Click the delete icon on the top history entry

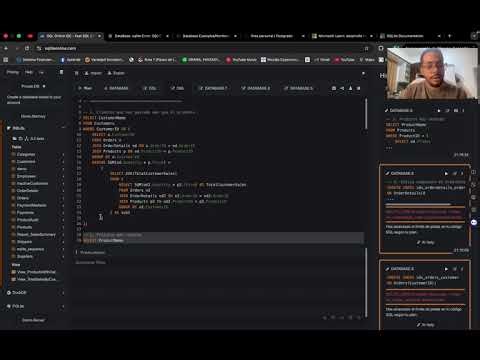(456, 110)
